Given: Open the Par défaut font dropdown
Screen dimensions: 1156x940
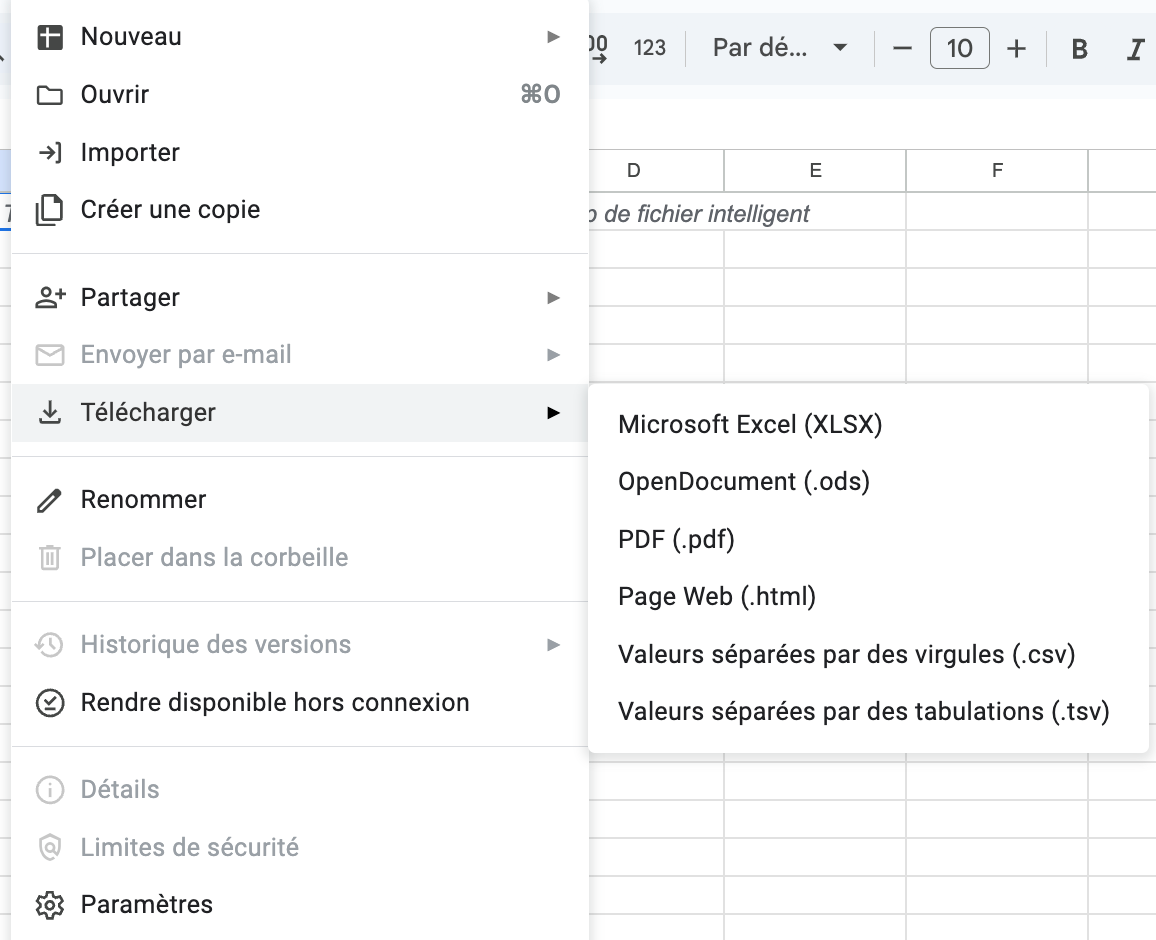Looking at the screenshot, I should 778,47.
